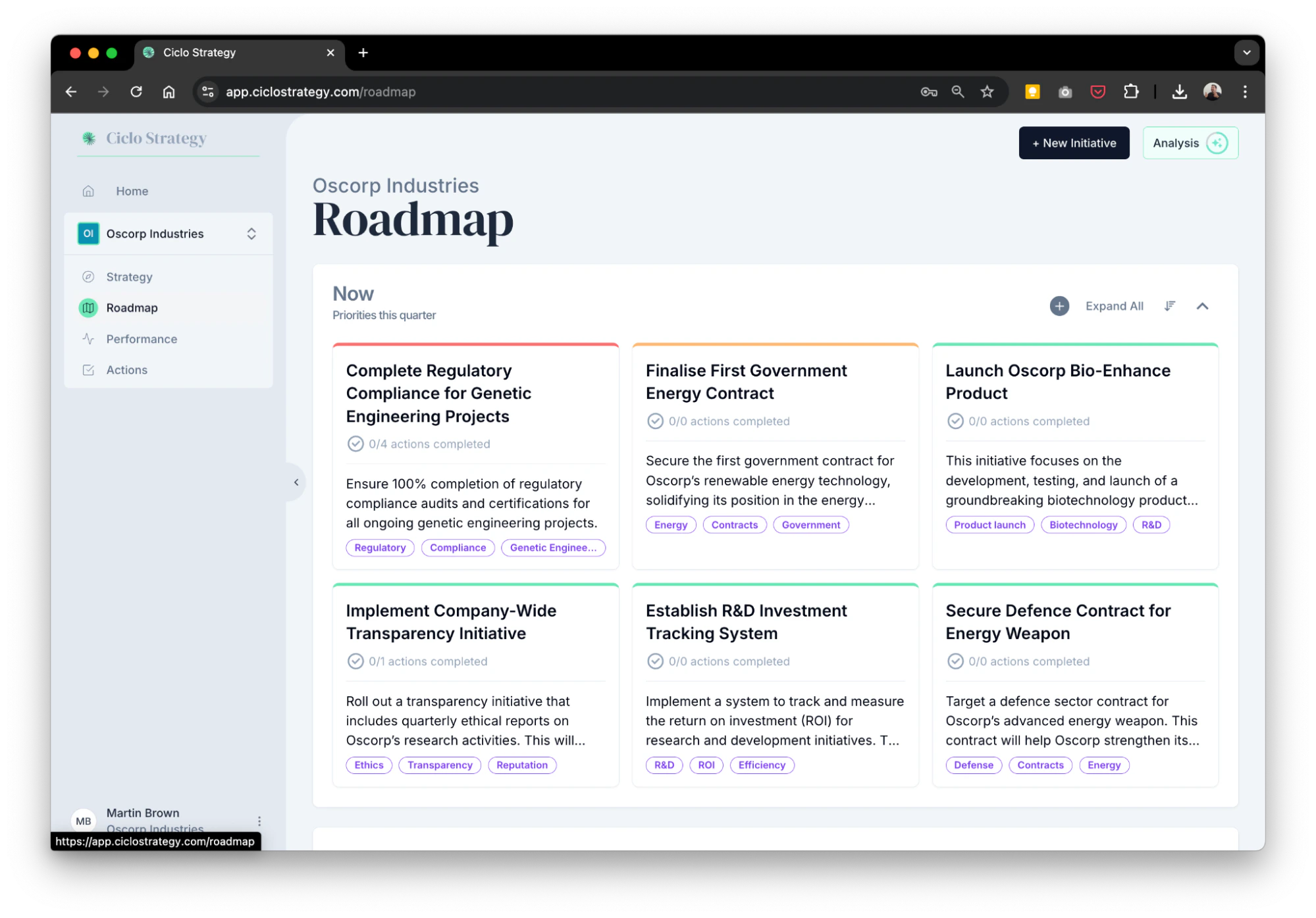Open Launch Oscorp Bio-Enhance Product card
Image resolution: width=1316 pixels, height=918 pixels.
pyautogui.click(x=1075, y=456)
